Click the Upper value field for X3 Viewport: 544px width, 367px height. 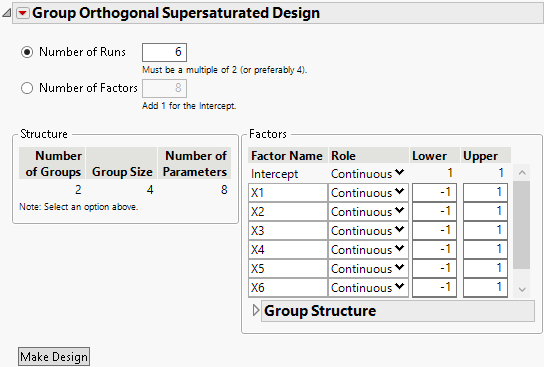tap(485, 231)
